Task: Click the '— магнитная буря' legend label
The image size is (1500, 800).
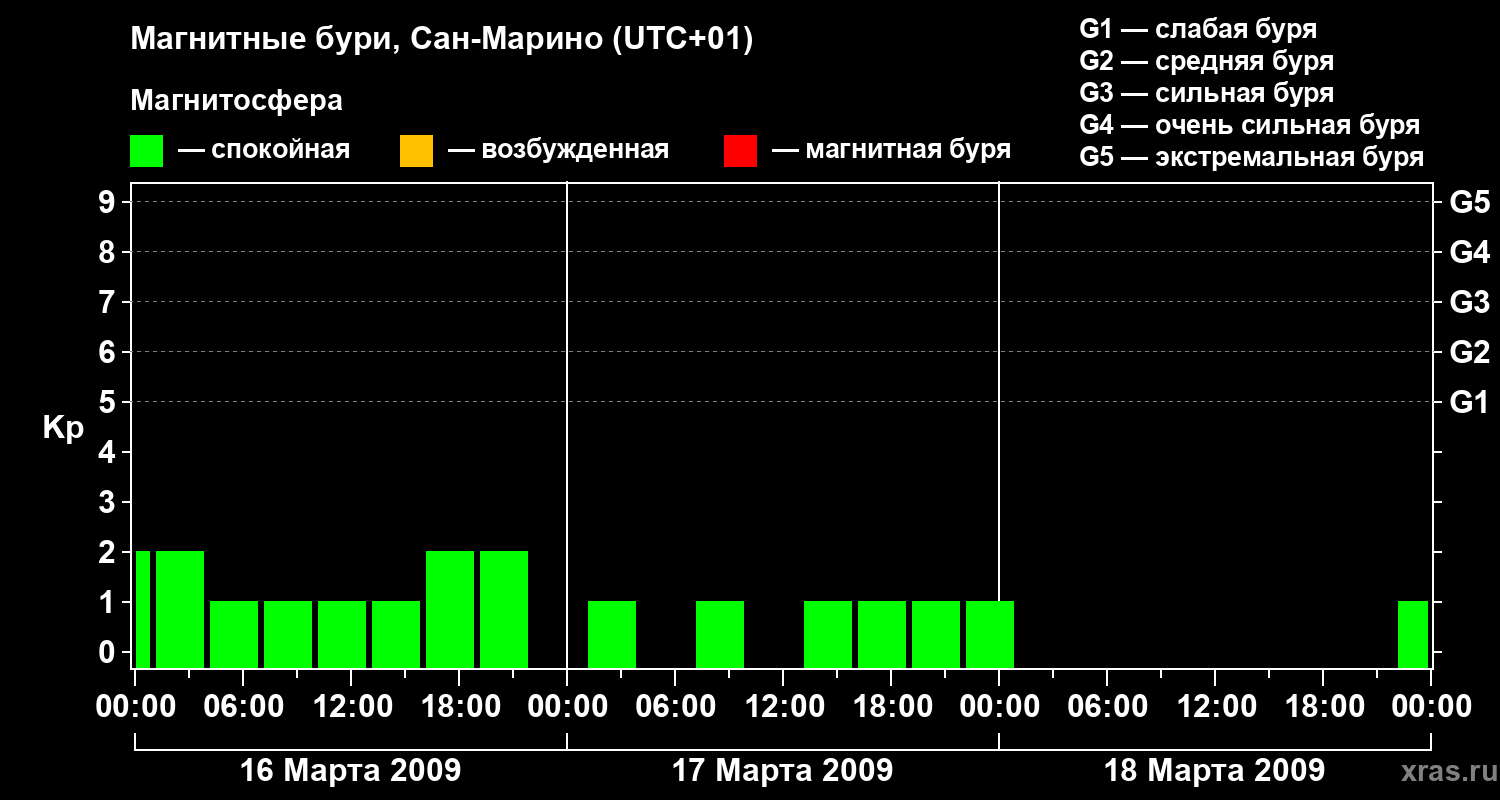Action: [892, 150]
